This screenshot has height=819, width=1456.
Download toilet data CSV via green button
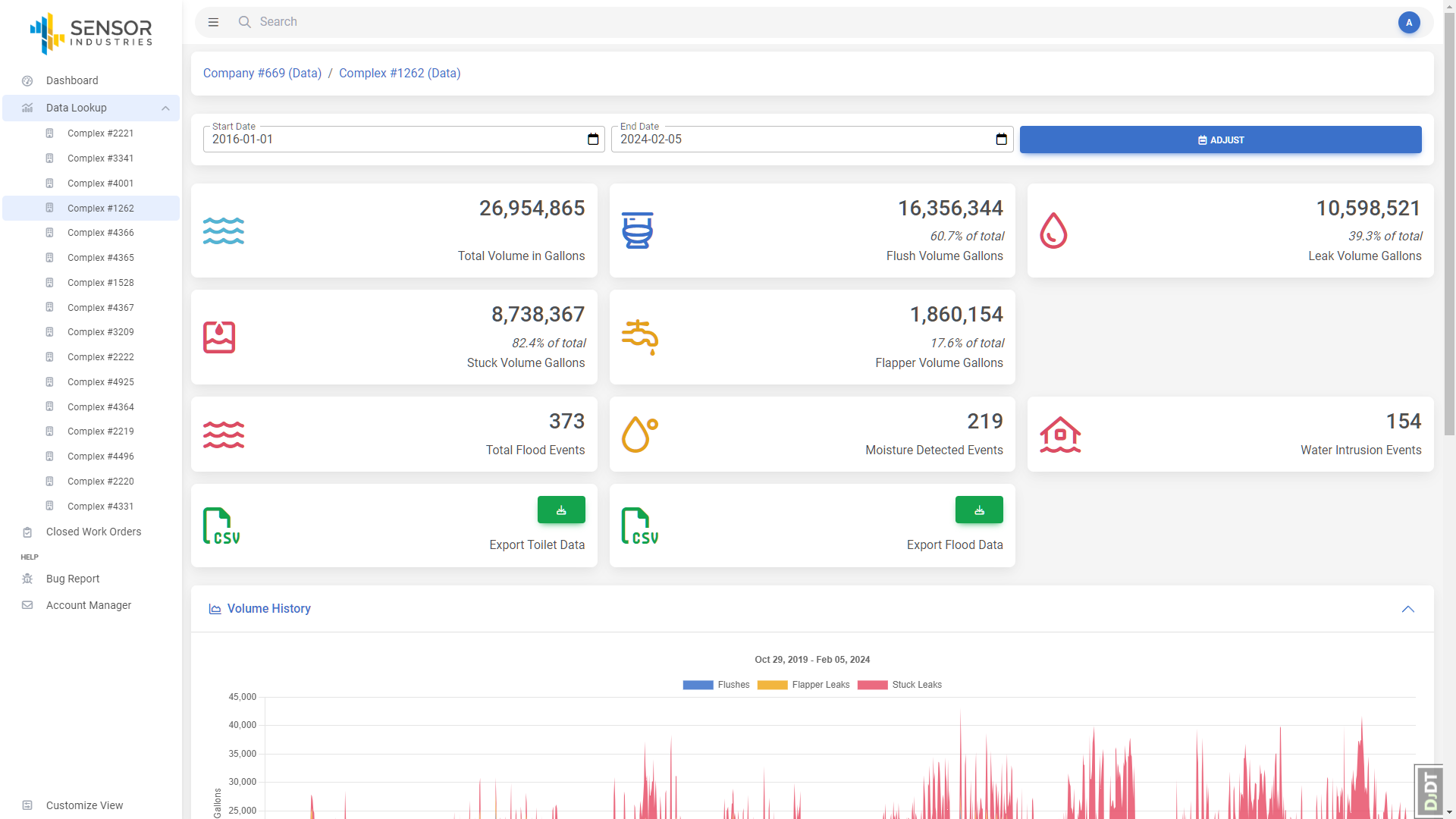561,510
